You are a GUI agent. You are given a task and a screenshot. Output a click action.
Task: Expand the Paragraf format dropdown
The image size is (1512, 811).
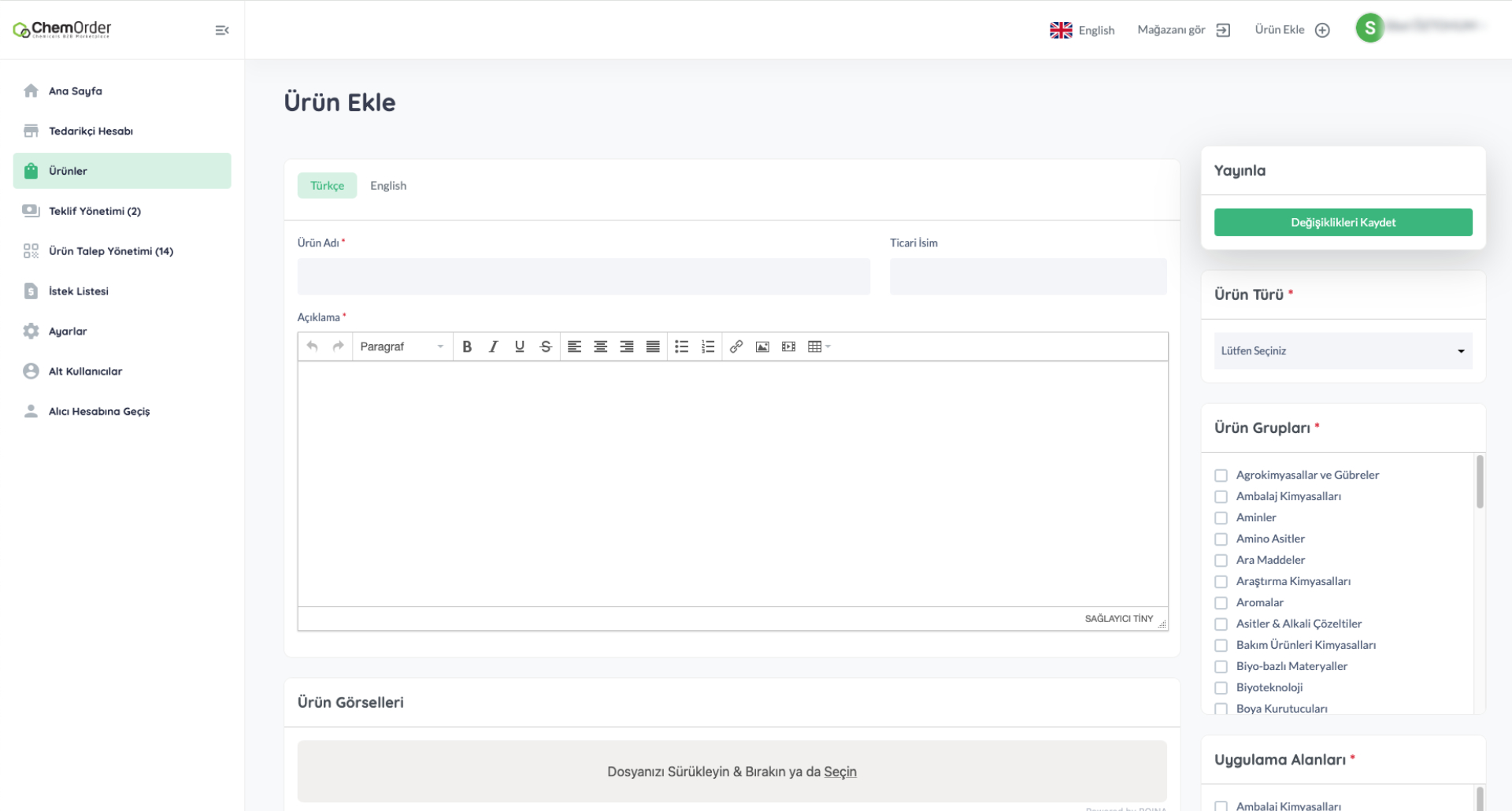402,346
